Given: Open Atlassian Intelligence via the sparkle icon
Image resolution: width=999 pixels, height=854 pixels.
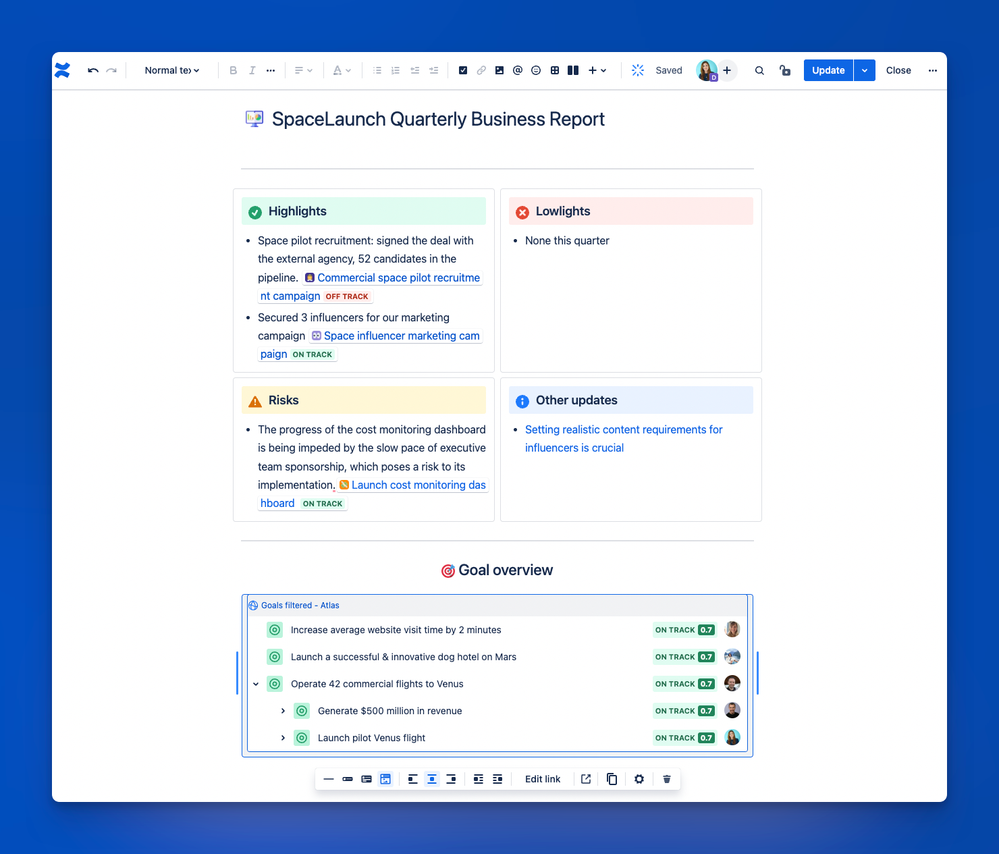Looking at the screenshot, I should coord(637,70).
